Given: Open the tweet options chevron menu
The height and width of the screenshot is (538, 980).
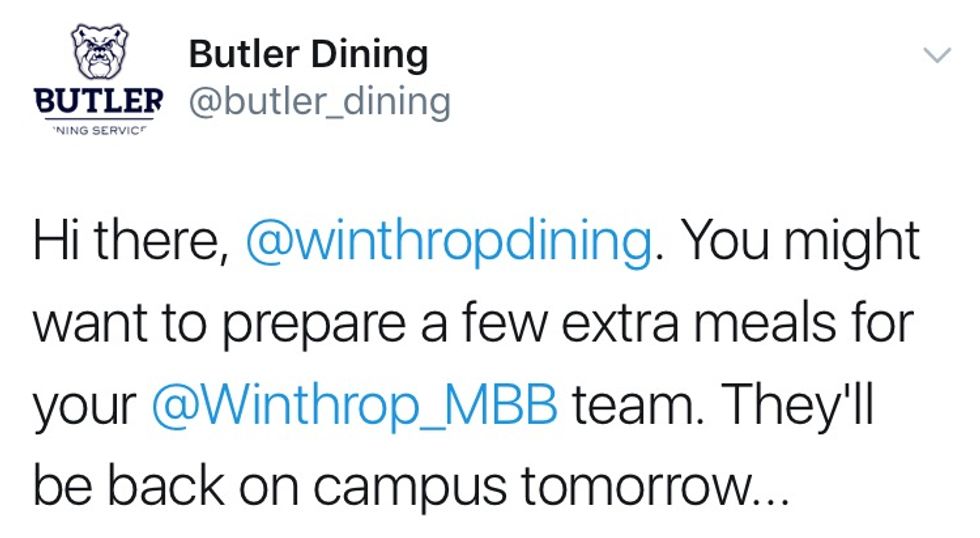Looking at the screenshot, I should 937,57.
